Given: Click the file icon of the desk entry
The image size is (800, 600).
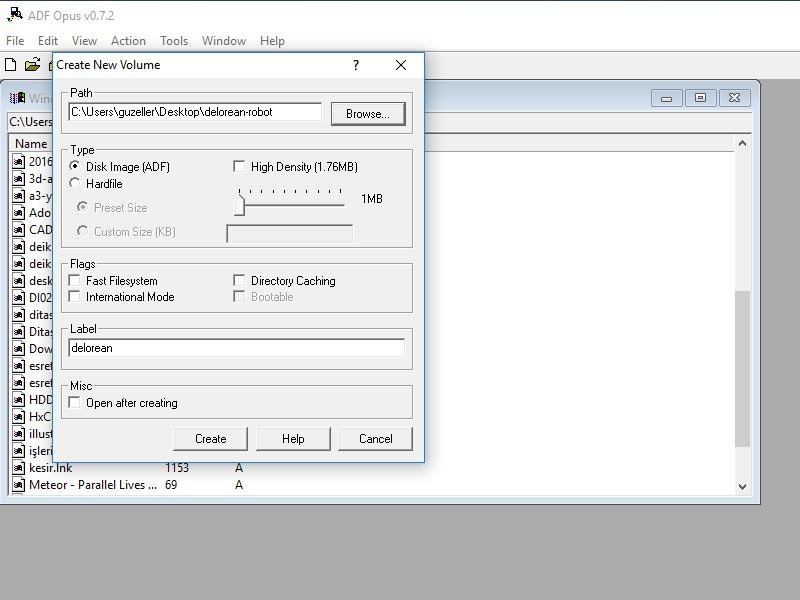Looking at the screenshot, I should coord(18,281).
